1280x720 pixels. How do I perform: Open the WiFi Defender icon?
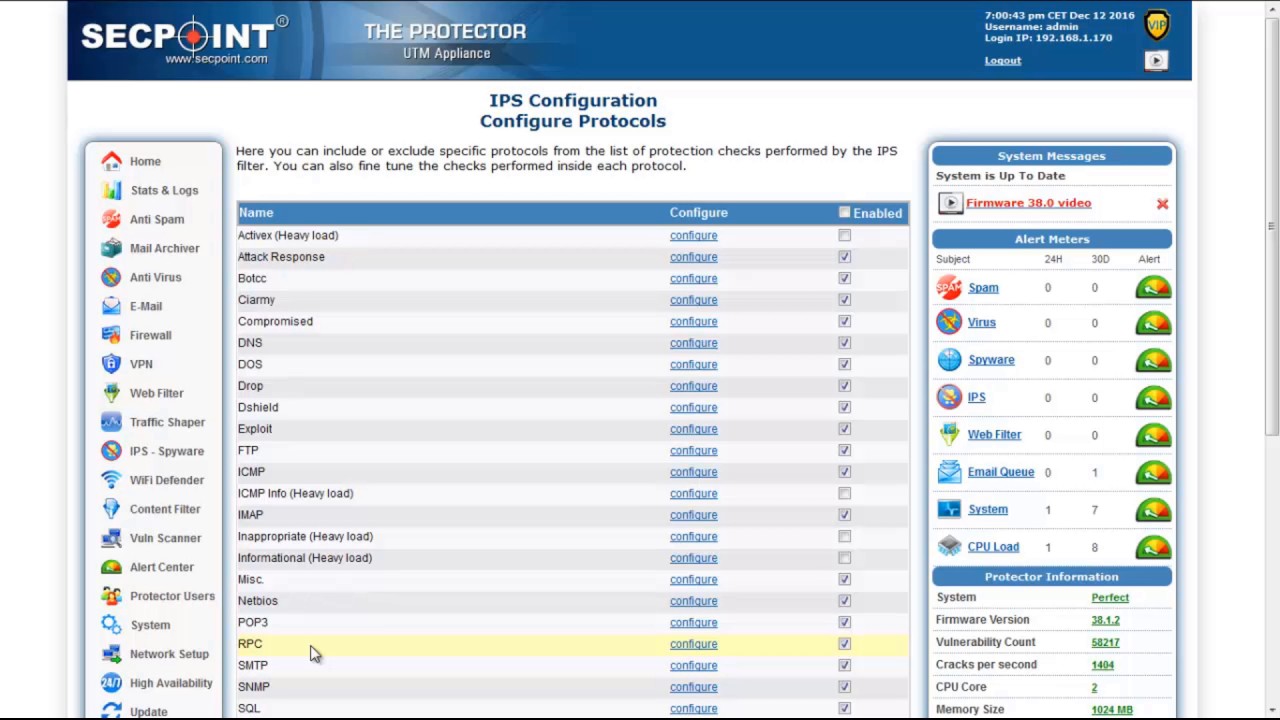tap(111, 480)
